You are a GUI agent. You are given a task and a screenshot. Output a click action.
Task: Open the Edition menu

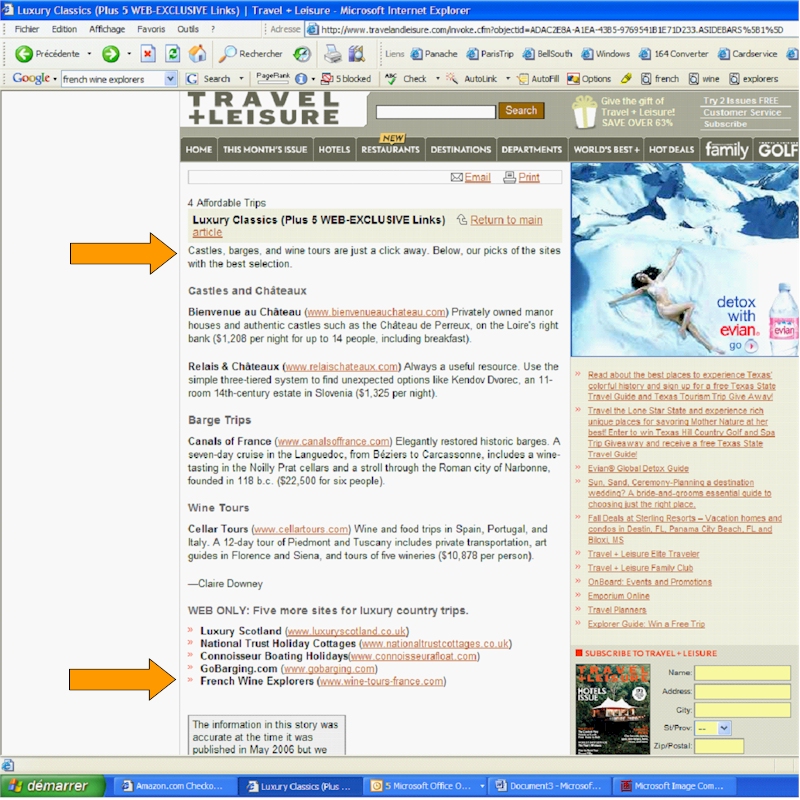pos(64,29)
